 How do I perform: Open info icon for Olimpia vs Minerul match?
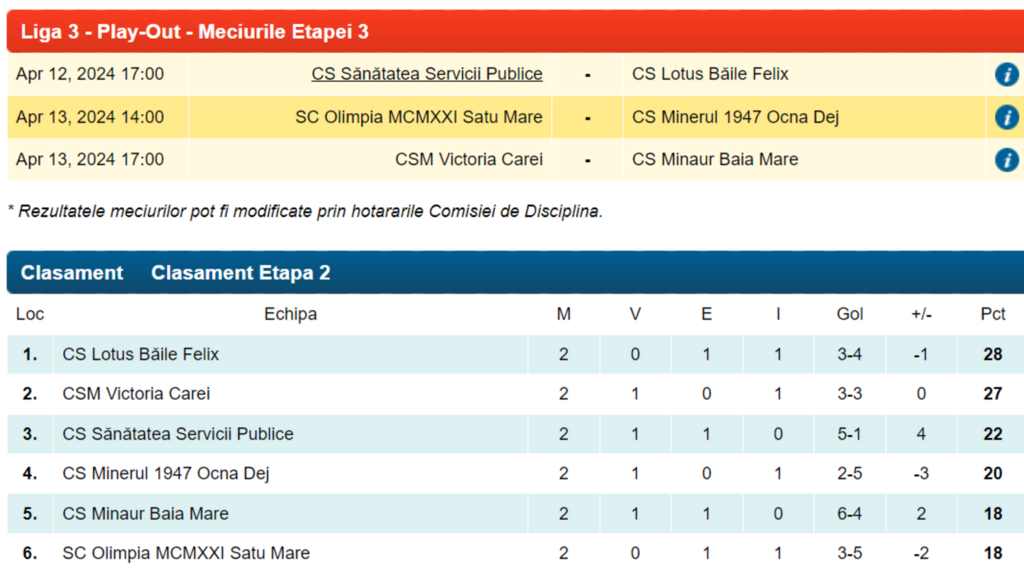[1006, 117]
